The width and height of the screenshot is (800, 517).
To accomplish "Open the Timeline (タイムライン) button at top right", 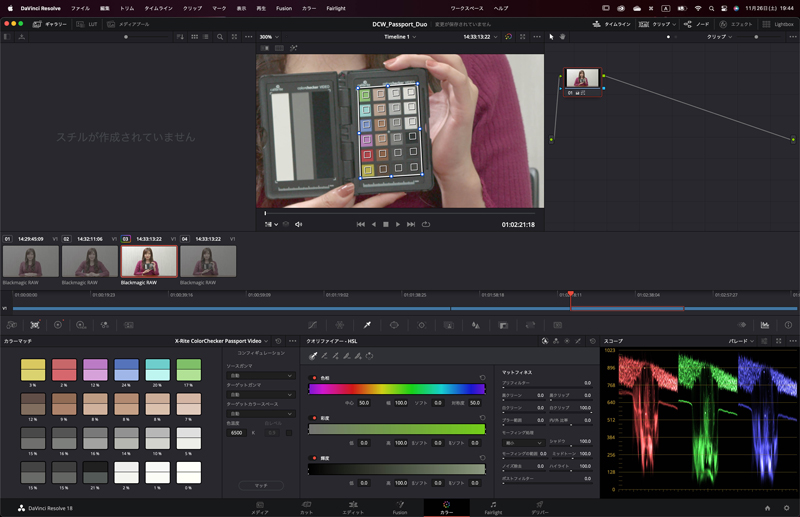I will [612, 23].
